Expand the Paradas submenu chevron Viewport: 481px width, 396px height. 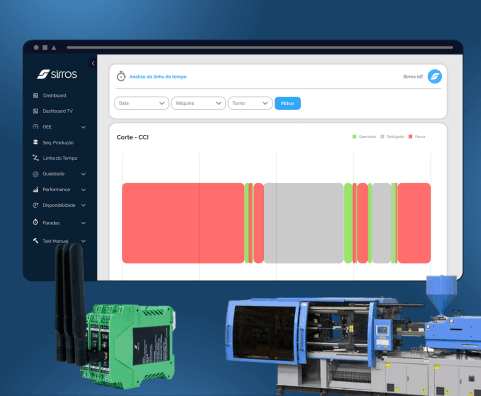point(83,223)
